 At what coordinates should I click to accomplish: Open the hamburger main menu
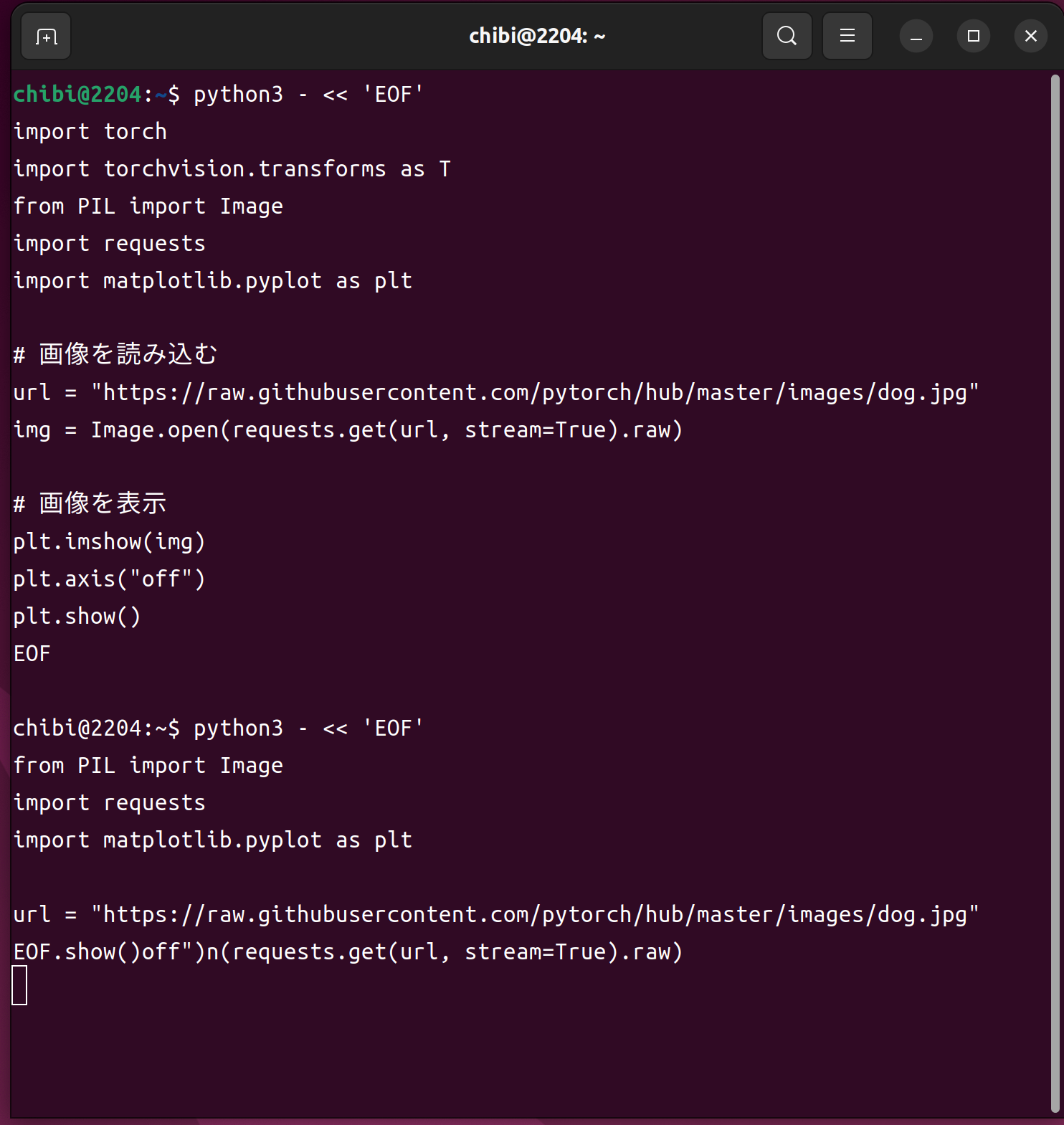[847, 36]
